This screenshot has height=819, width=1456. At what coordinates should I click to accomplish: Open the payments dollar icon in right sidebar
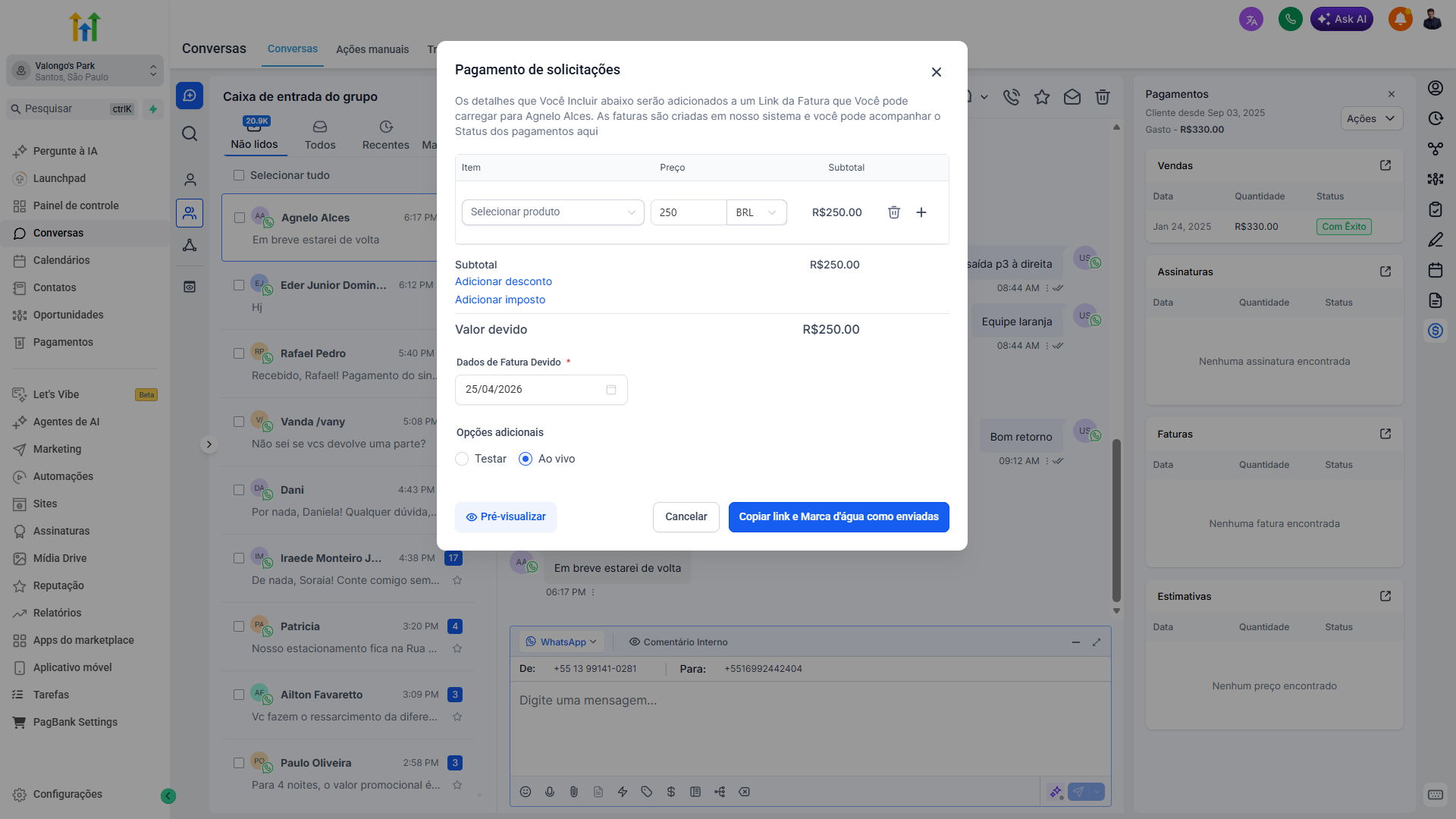click(1436, 331)
